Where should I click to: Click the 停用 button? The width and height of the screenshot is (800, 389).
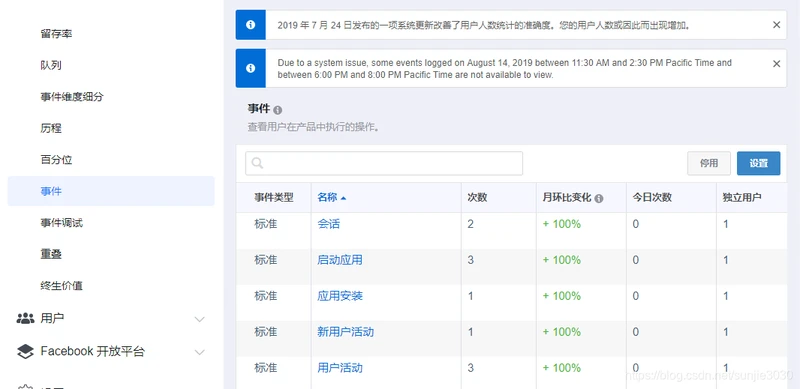[709, 163]
